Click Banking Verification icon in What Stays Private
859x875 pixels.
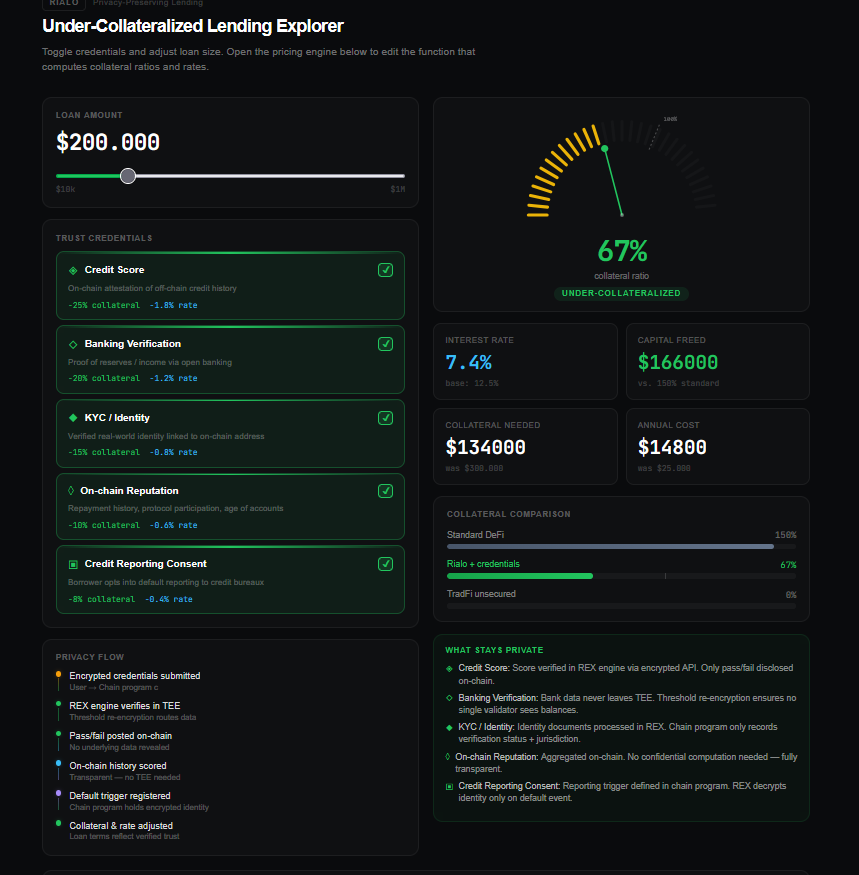pyautogui.click(x=449, y=698)
